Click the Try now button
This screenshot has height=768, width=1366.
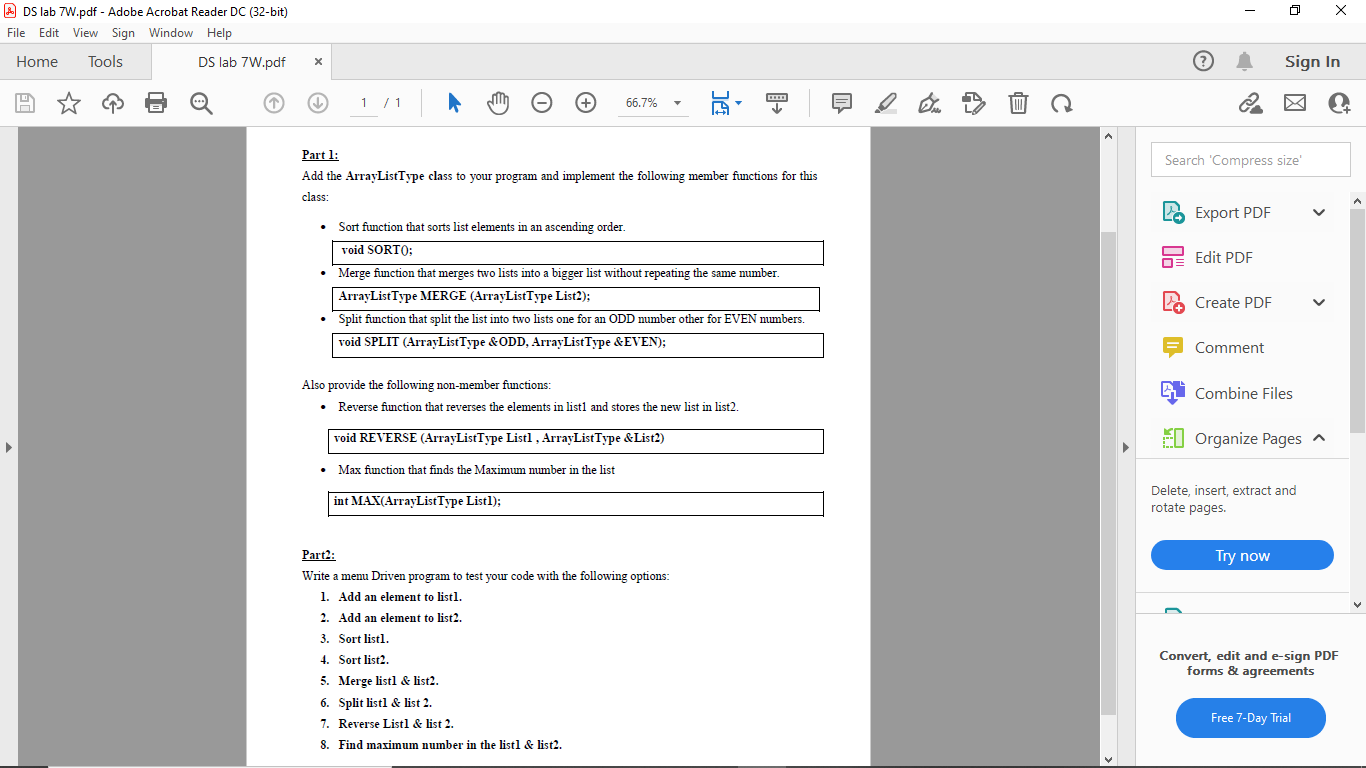click(1242, 555)
